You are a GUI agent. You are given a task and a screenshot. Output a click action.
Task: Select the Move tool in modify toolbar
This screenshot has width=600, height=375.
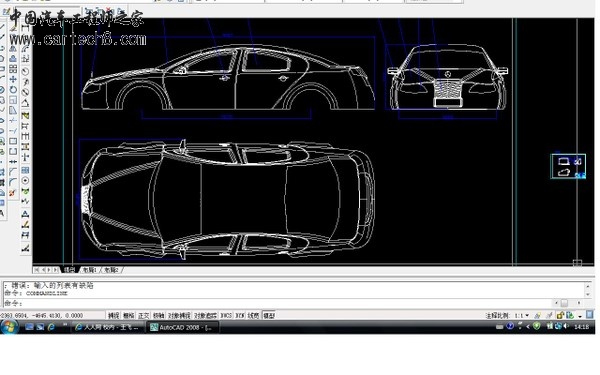(13, 79)
